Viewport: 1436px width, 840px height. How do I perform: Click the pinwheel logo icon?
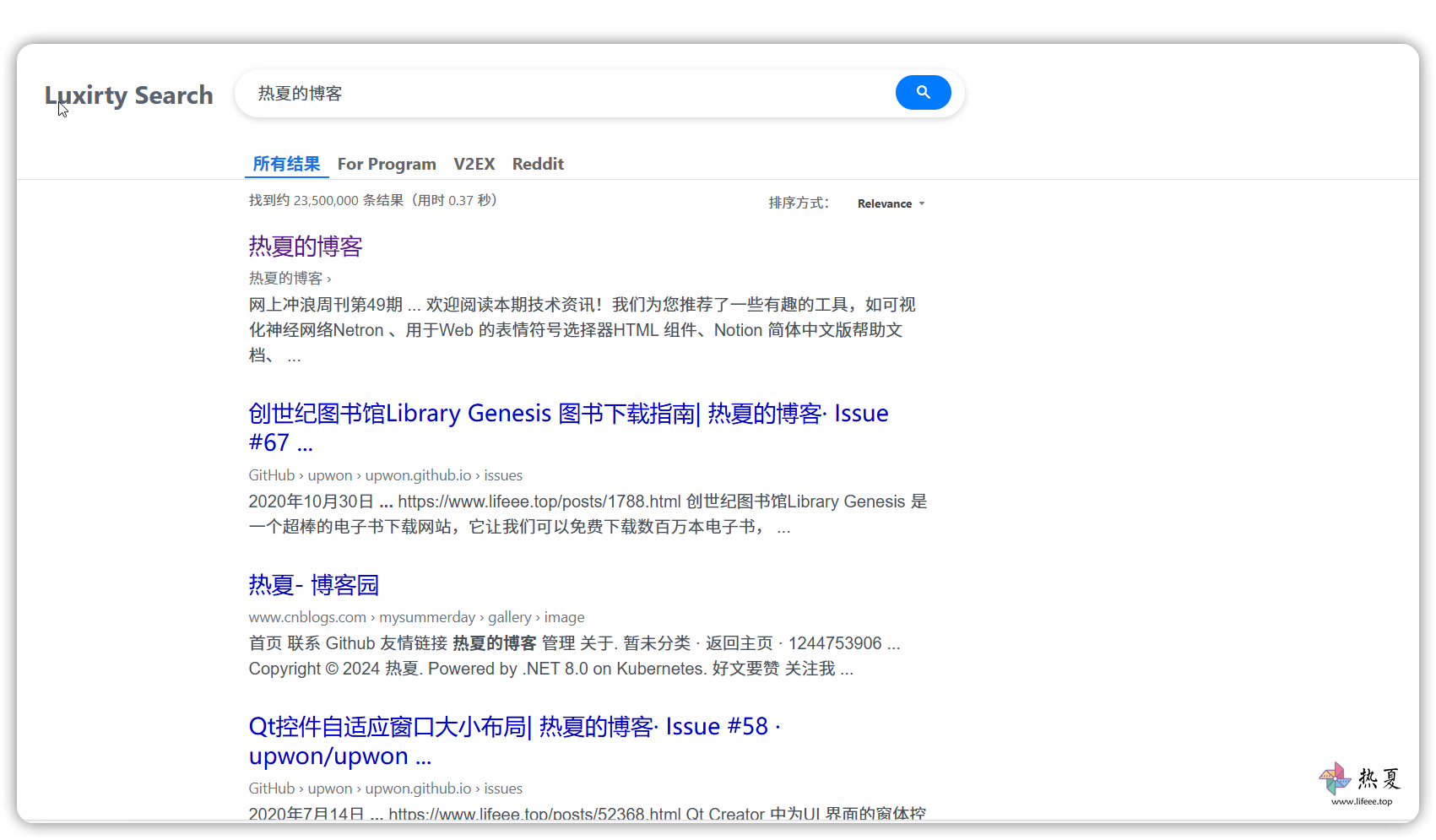click(x=1335, y=778)
